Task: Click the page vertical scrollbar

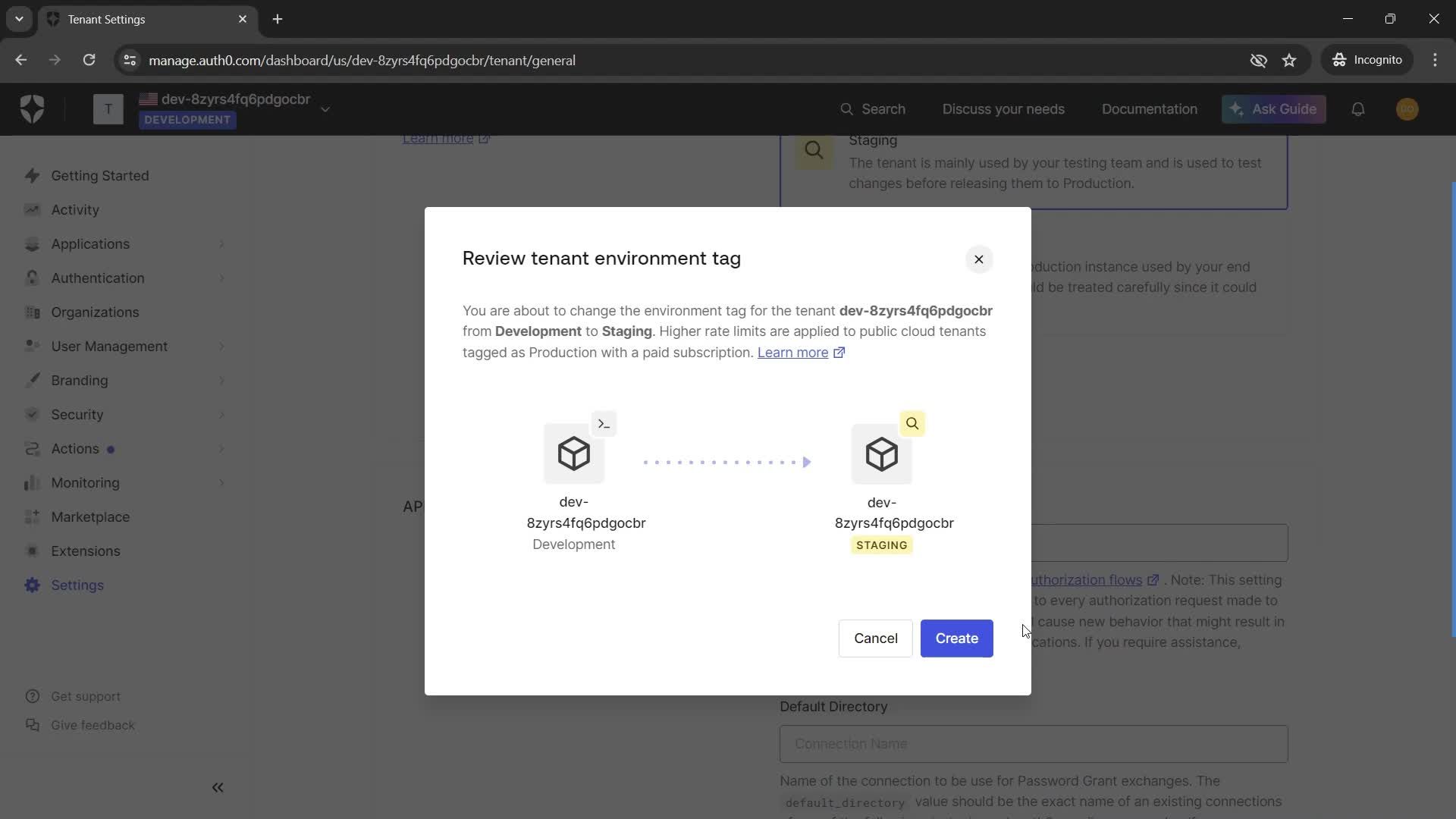Action: pos(1452,409)
